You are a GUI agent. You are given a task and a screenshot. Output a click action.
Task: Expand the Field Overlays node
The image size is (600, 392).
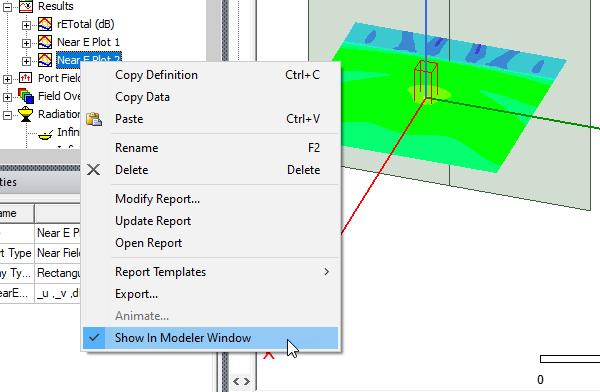[7, 97]
